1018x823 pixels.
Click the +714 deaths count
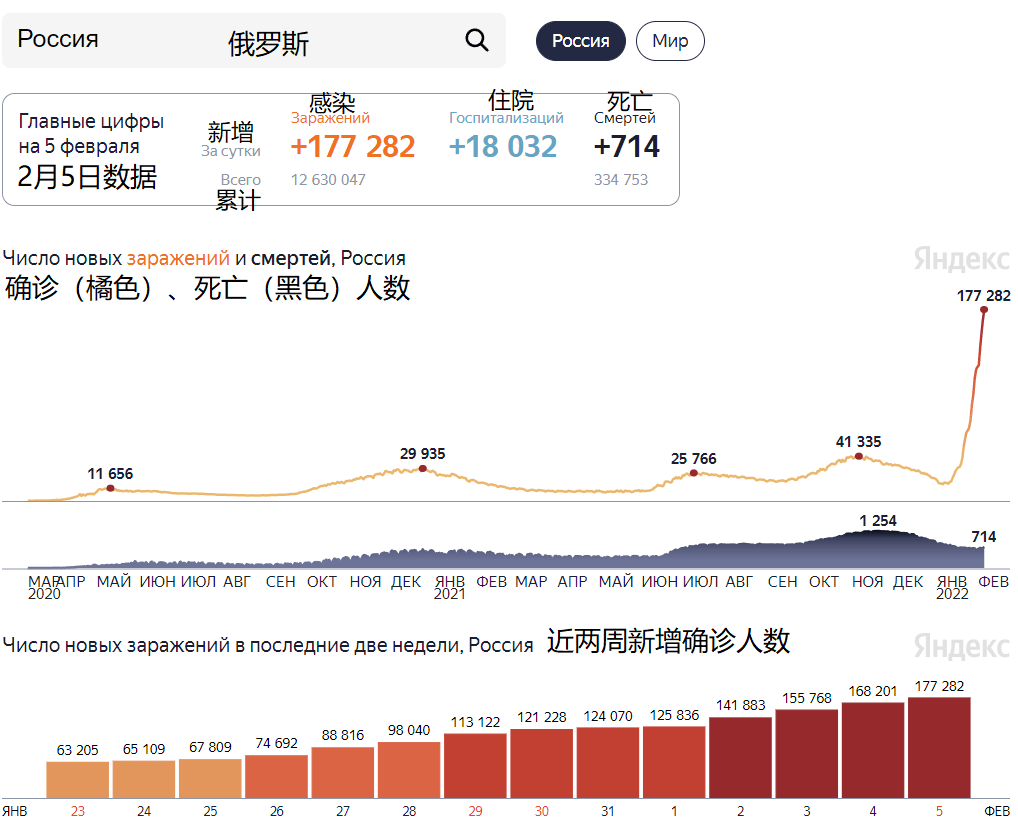click(x=629, y=146)
